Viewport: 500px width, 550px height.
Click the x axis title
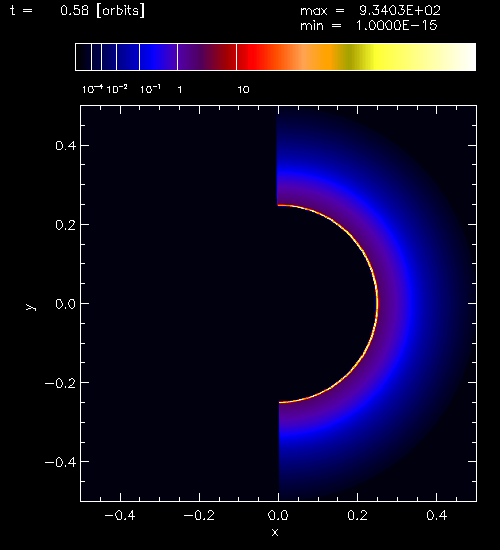coord(275,532)
